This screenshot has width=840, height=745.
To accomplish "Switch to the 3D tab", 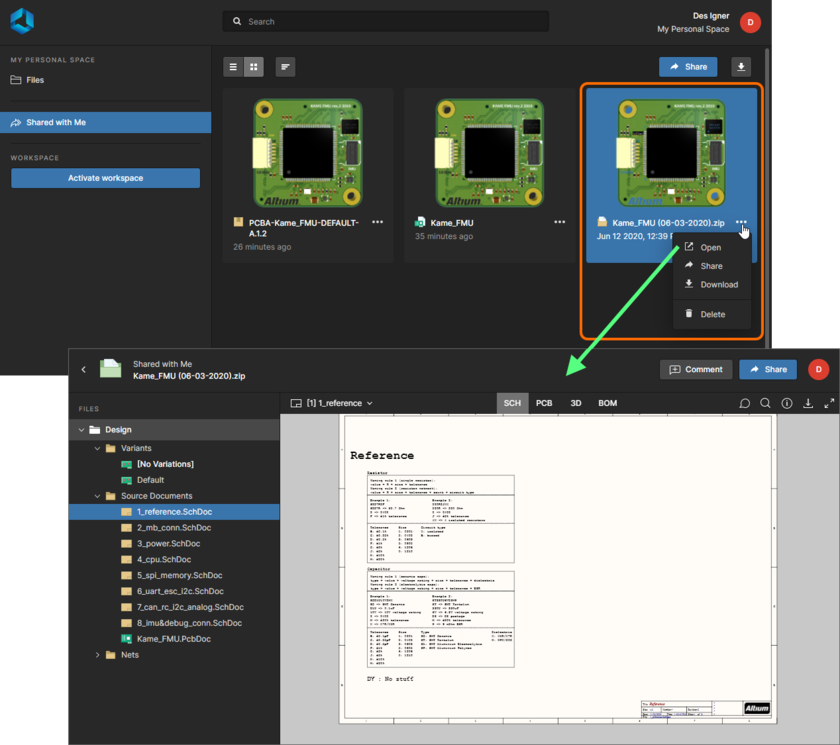I will coord(575,403).
